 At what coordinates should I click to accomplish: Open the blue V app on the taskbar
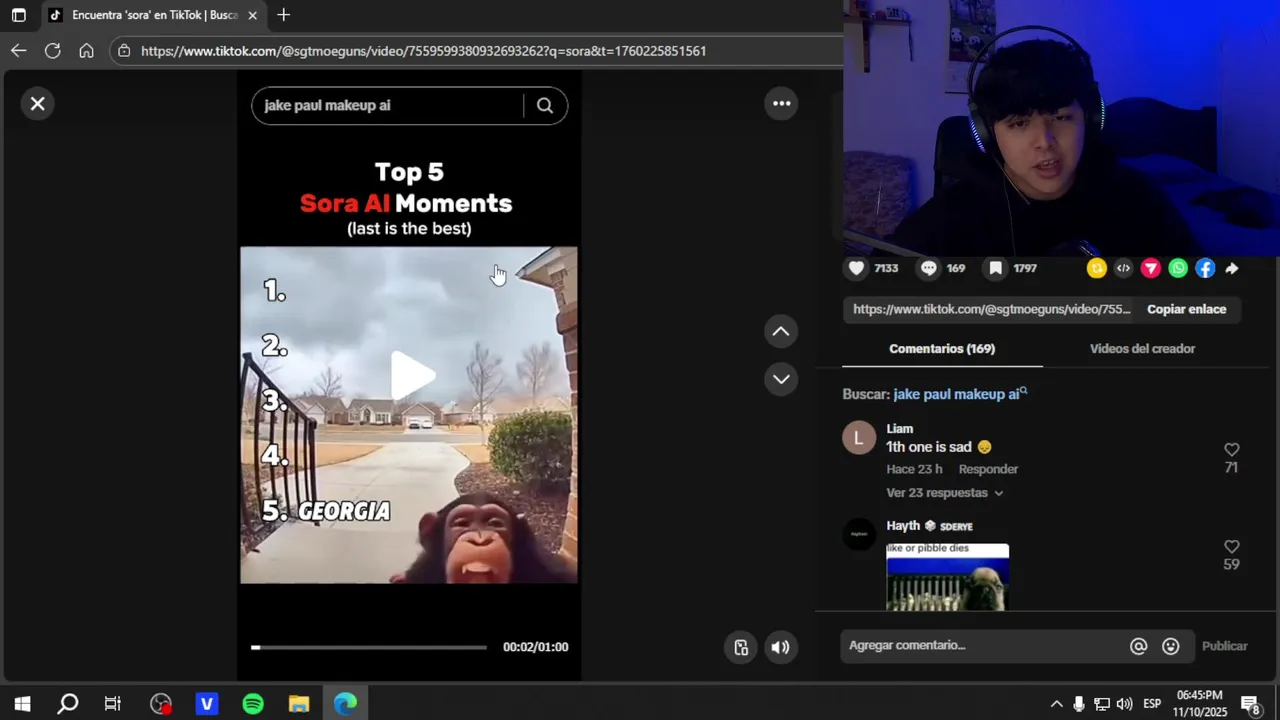click(207, 704)
